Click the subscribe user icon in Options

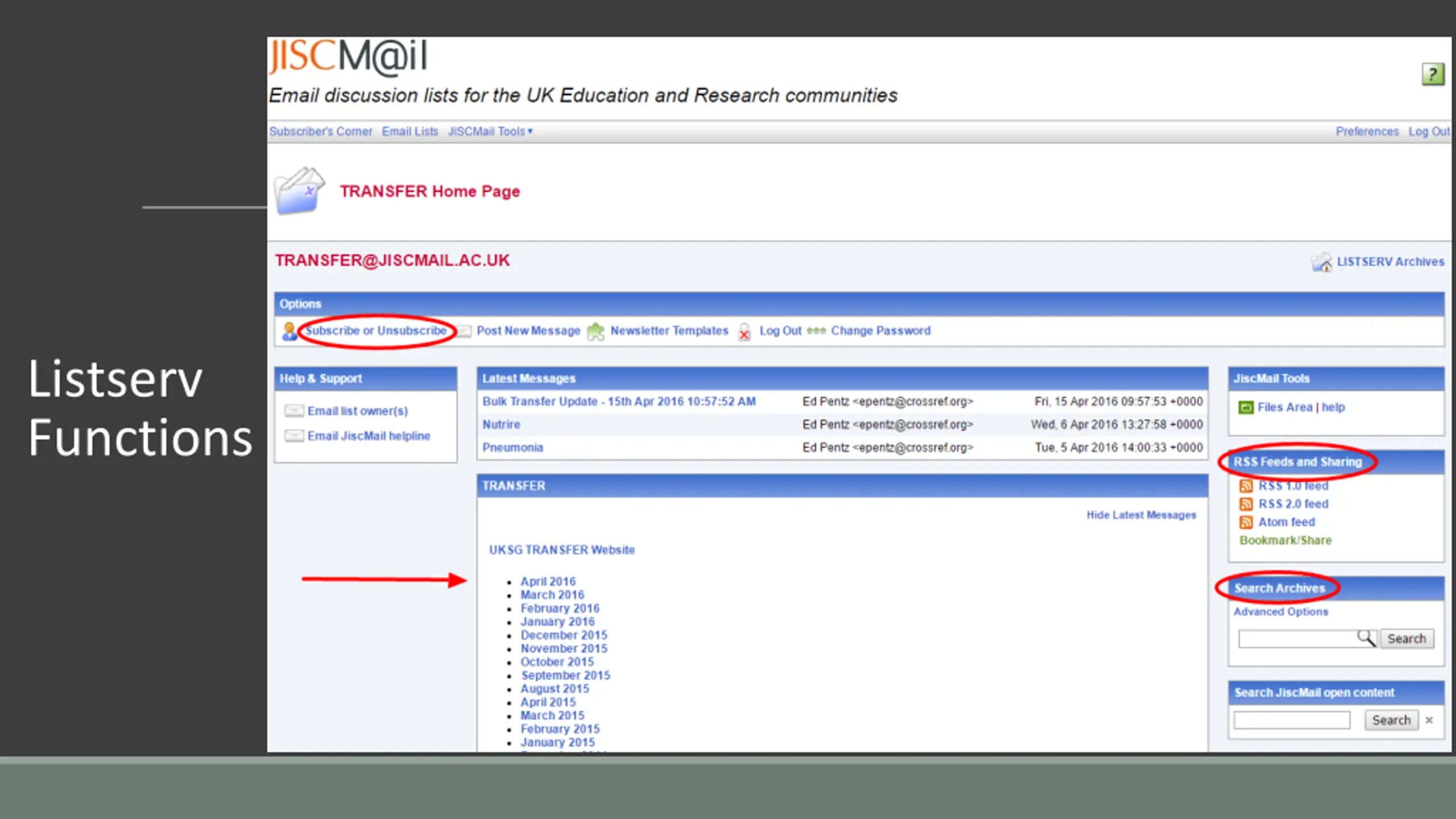click(289, 331)
